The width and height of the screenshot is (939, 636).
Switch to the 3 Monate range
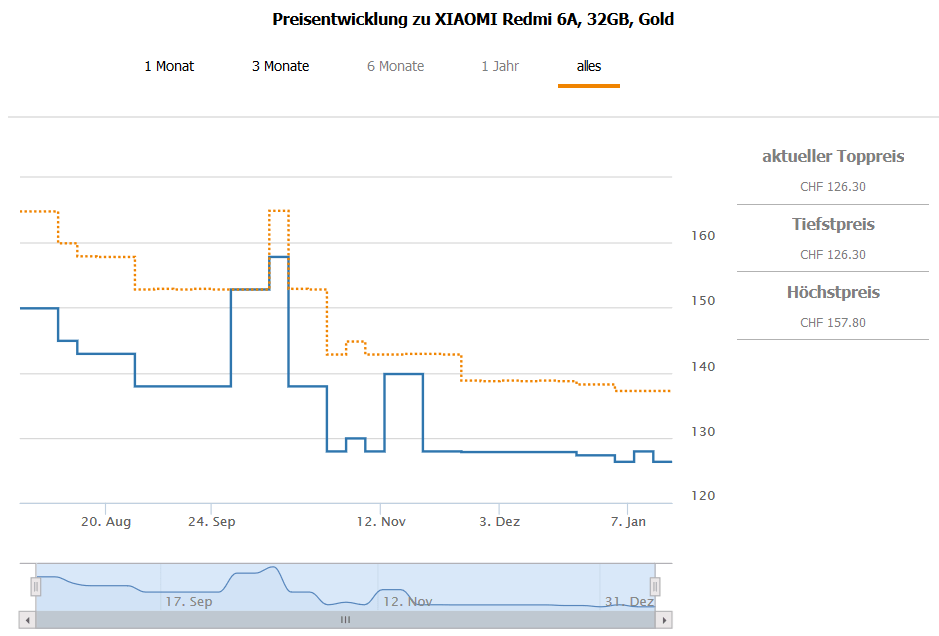click(x=280, y=66)
